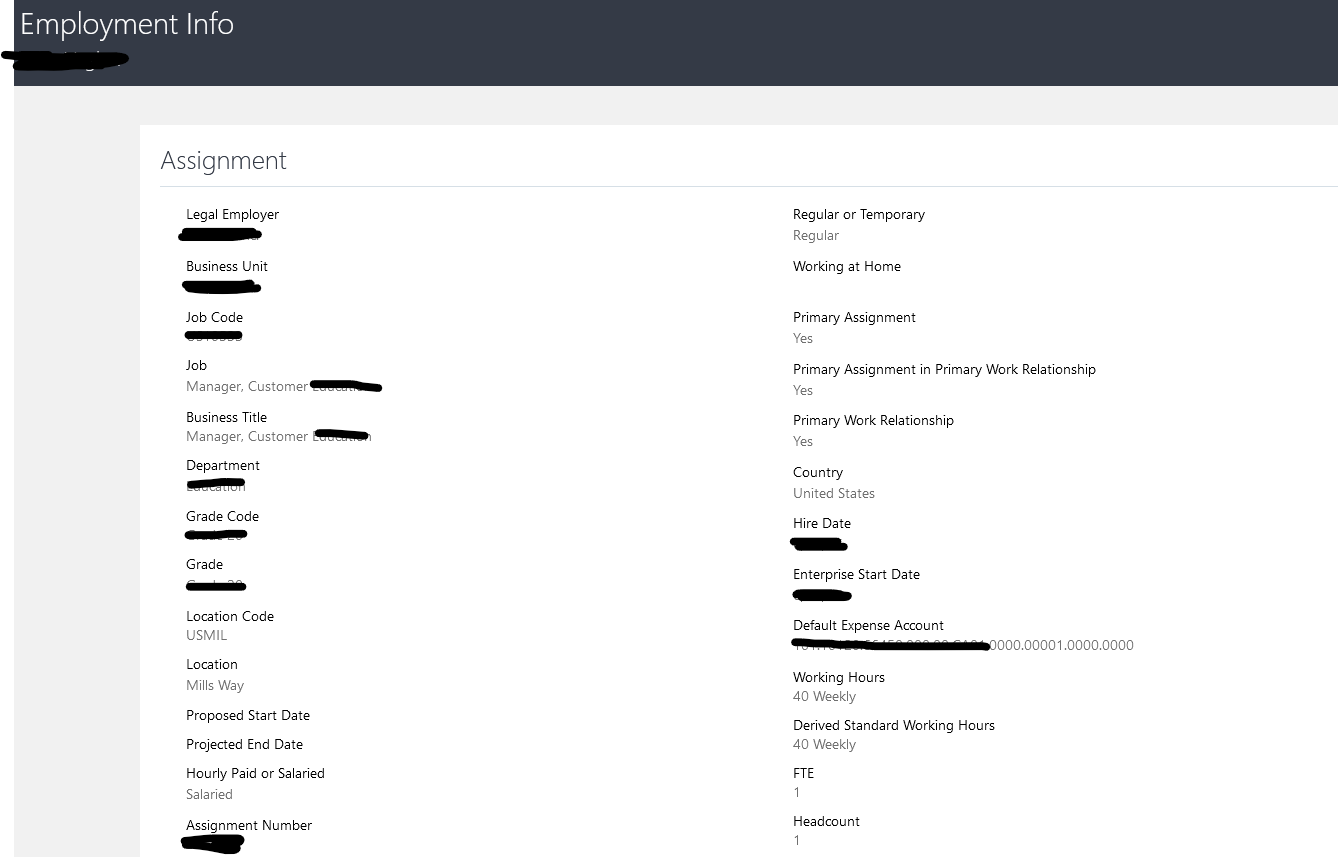1338x857 pixels.
Task: Select the Grade field label
Action: pos(204,564)
